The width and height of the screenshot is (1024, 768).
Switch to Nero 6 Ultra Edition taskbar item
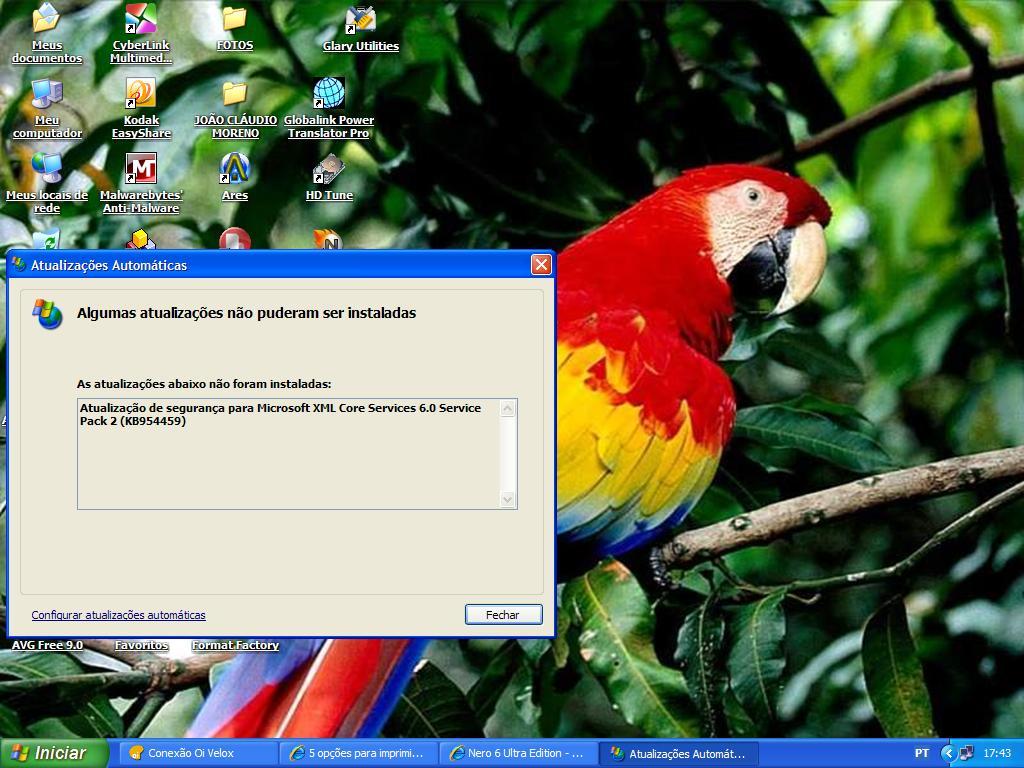(520, 753)
